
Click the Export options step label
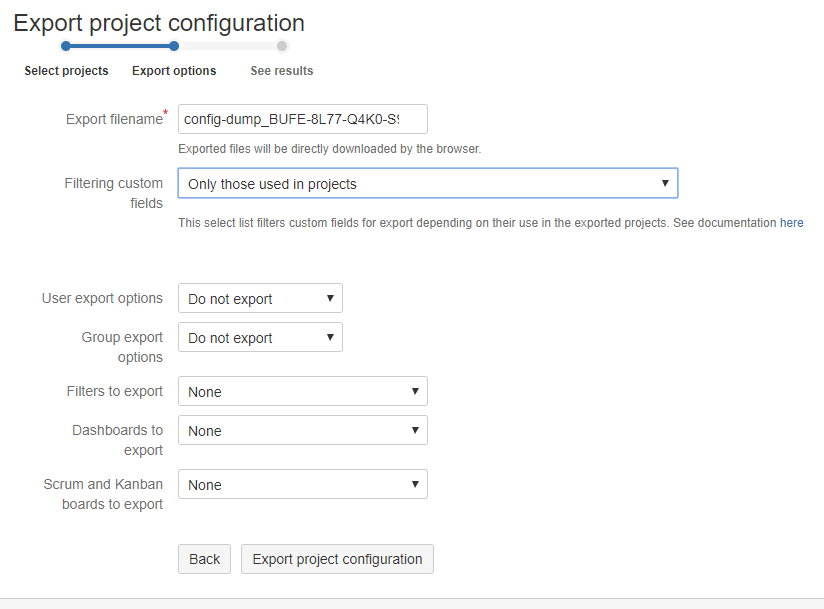(x=174, y=70)
